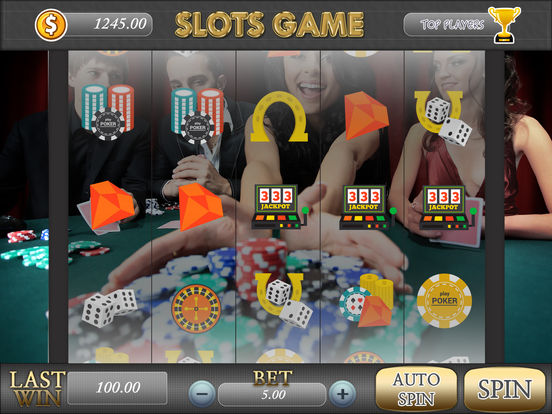
Task: Select the roulette wheel symbol in reel two
Action: click(196, 309)
